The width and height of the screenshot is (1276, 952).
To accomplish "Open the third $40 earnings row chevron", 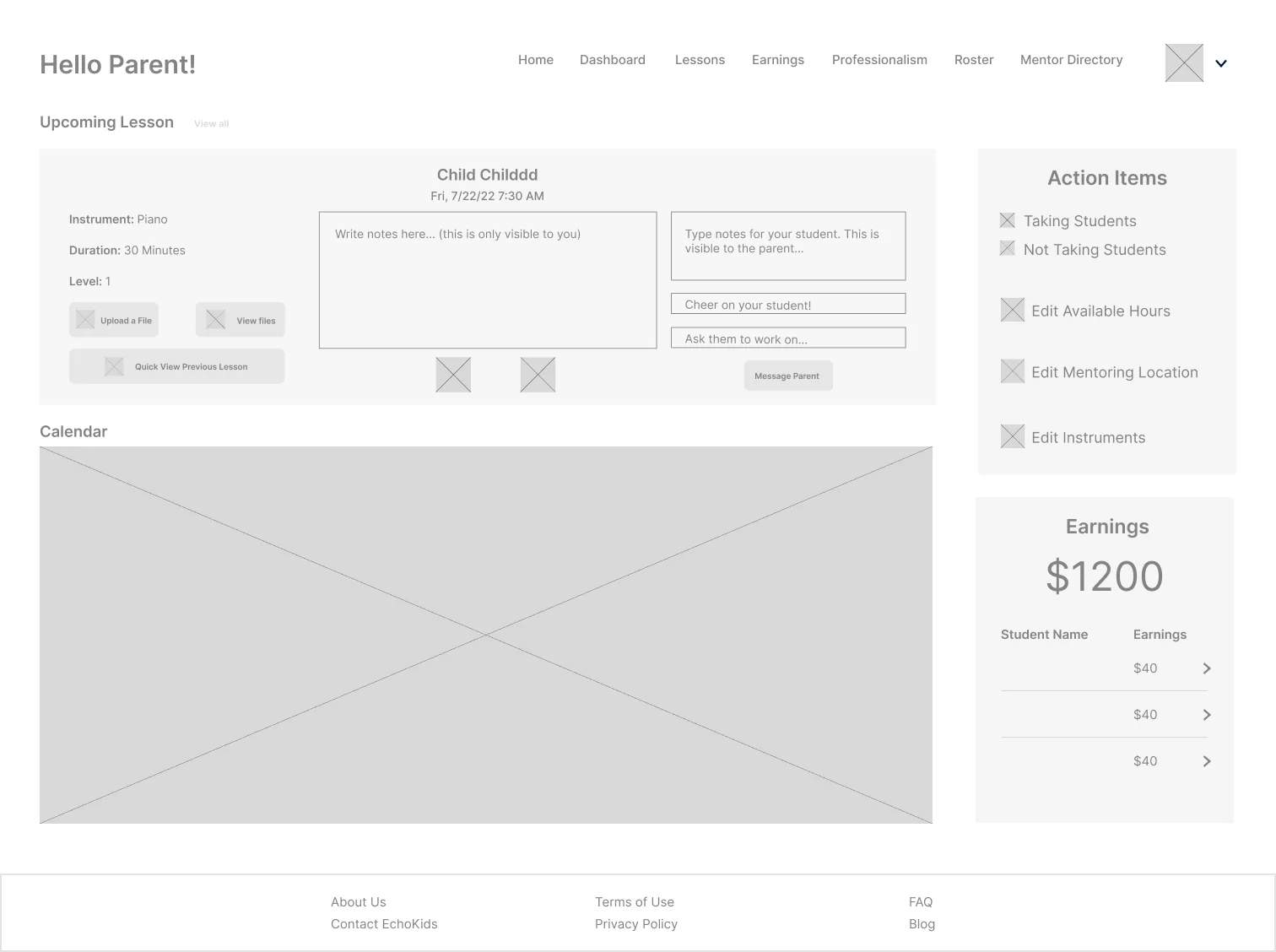I will [1207, 761].
